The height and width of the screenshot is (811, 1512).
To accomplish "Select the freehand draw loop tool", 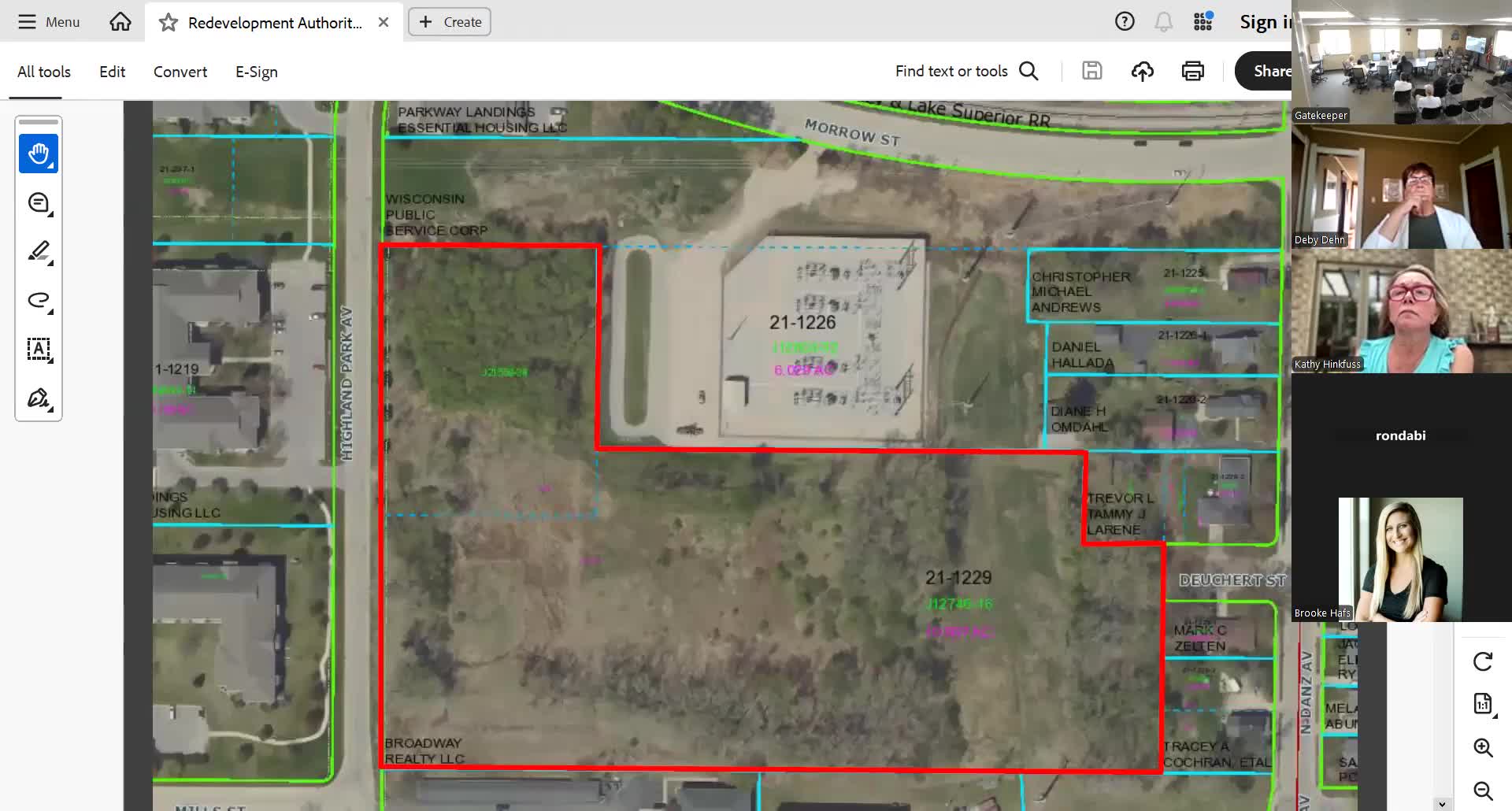I will (x=39, y=300).
